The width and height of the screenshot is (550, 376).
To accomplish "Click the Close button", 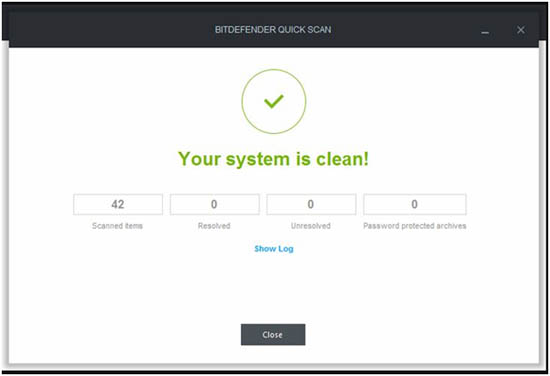I will point(273,335).
